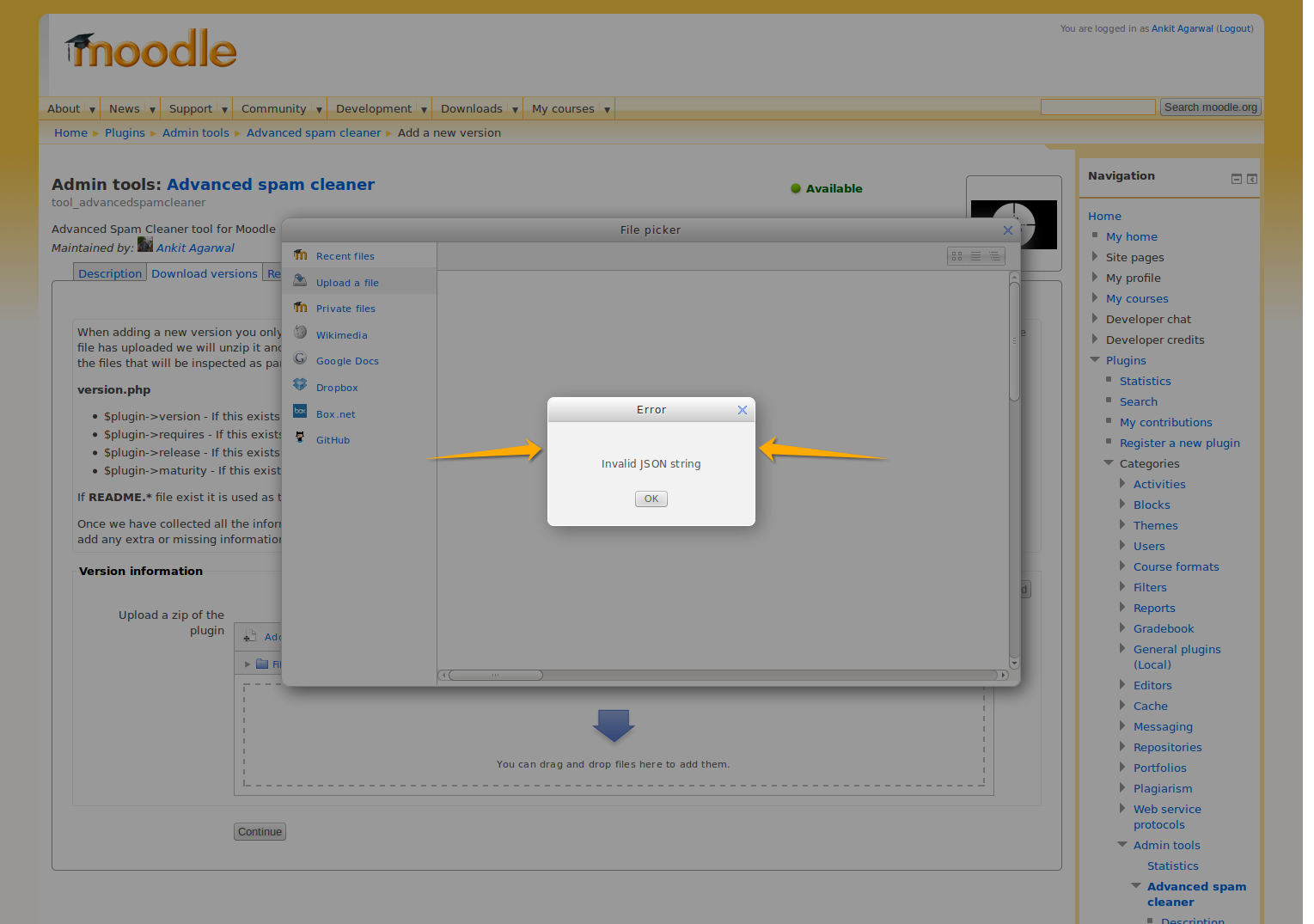Click the plugin screenshot thumbnail
The image size is (1314, 924).
point(1014,224)
